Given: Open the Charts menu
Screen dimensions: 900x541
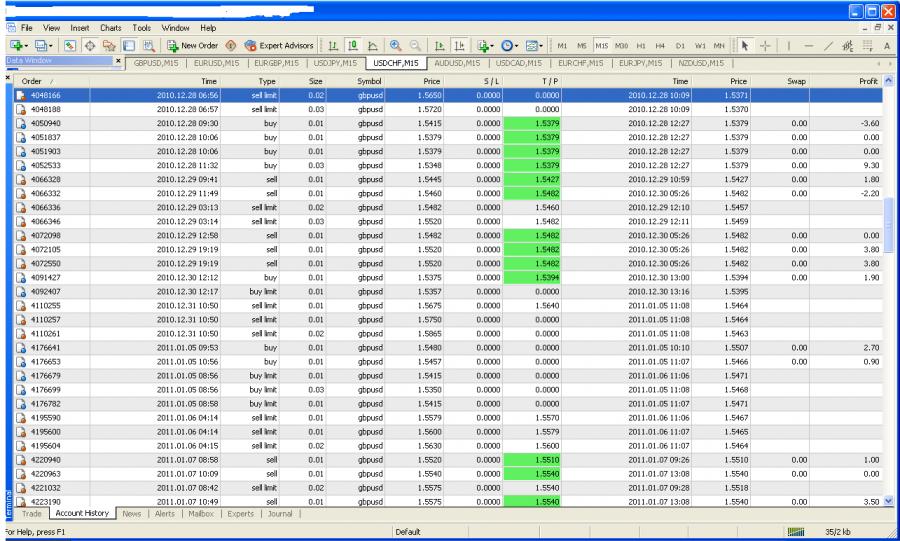Looking at the screenshot, I should pyautogui.click(x=109, y=30).
